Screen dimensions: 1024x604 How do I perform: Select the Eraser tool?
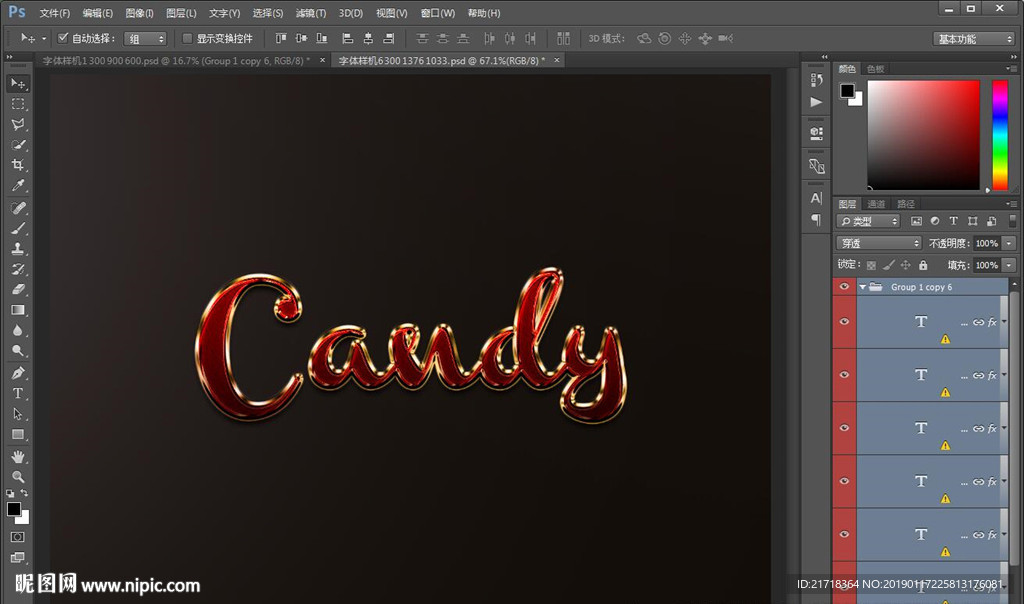(x=18, y=289)
